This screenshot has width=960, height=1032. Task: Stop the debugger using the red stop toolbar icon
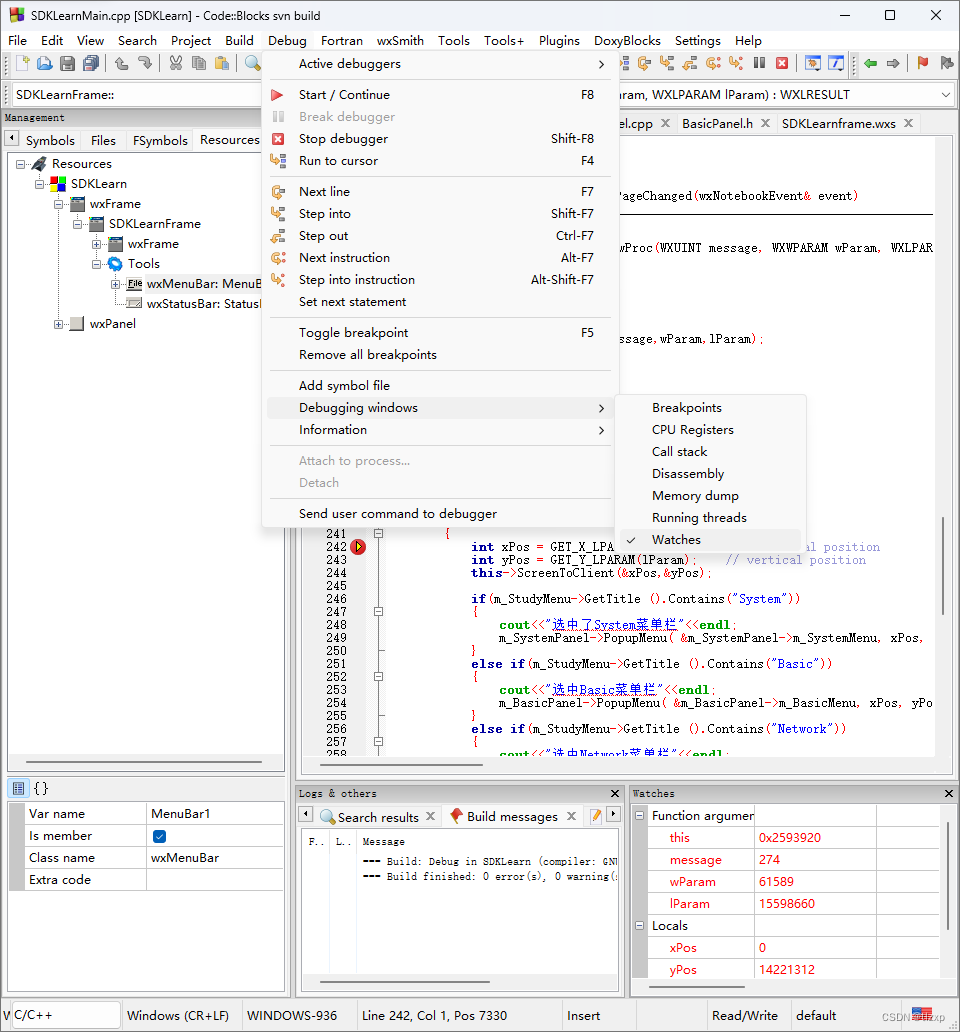click(x=782, y=63)
